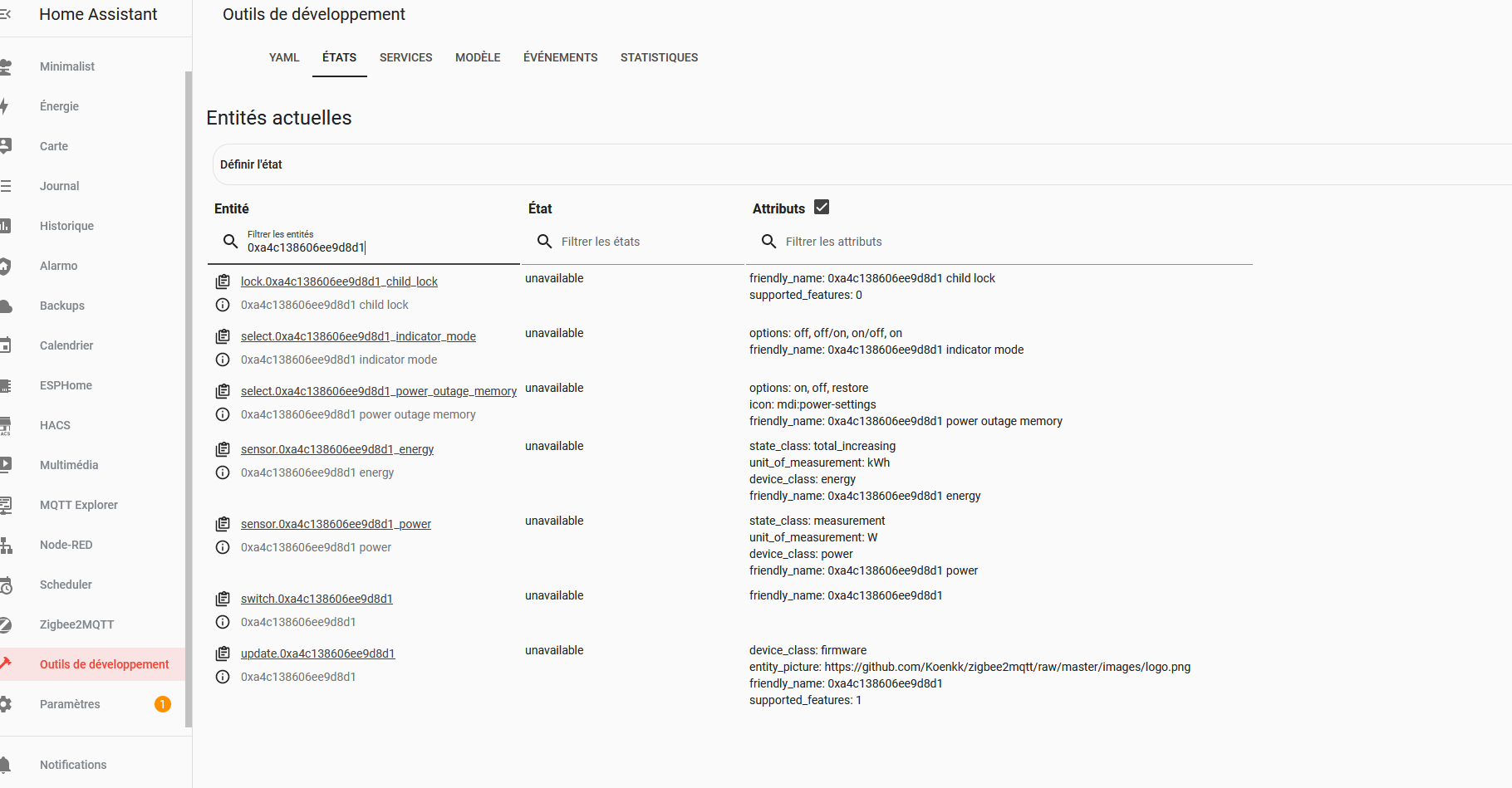1512x788 pixels.
Task: Copy entity ID of power_outage_memory entity
Action: pyautogui.click(x=223, y=391)
